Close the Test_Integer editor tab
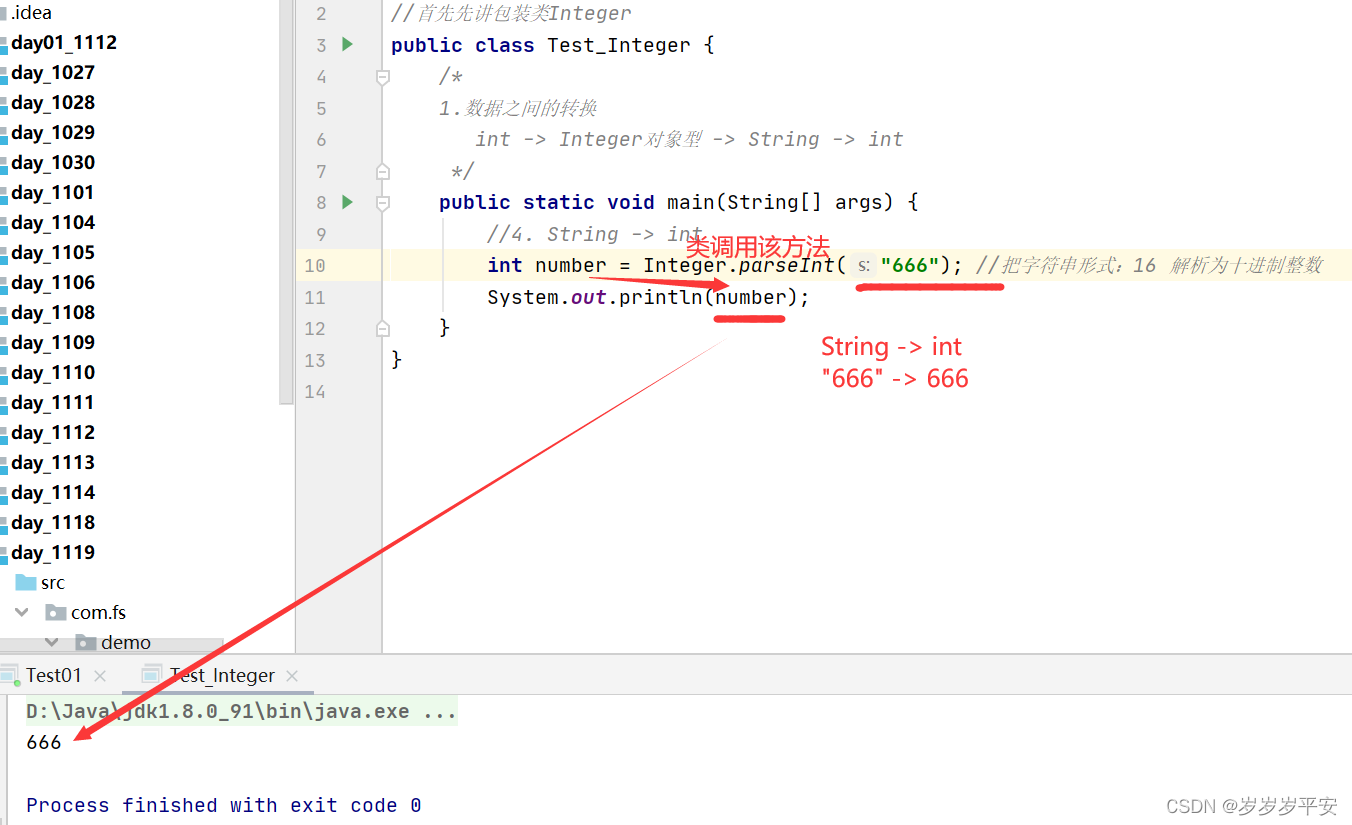 (x=290, y=675)
